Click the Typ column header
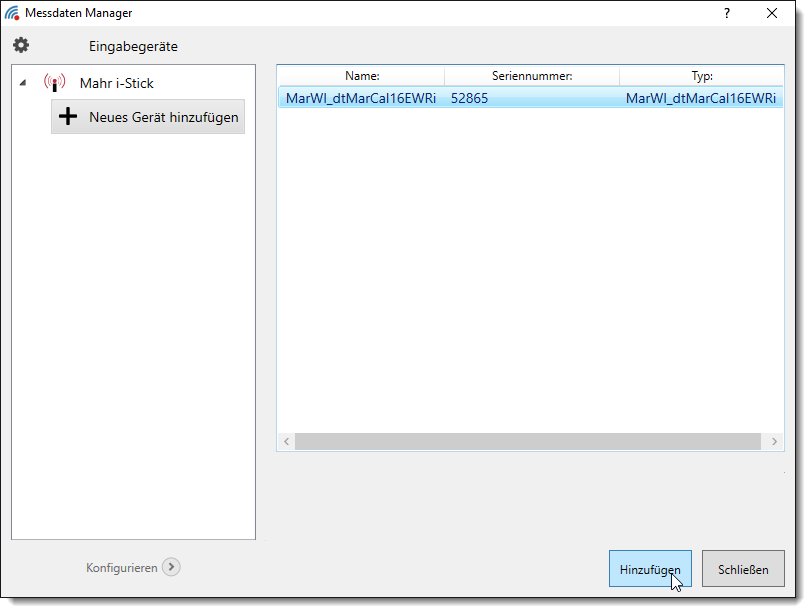Viewport: 811px width, 613px height. pos(701,76)
